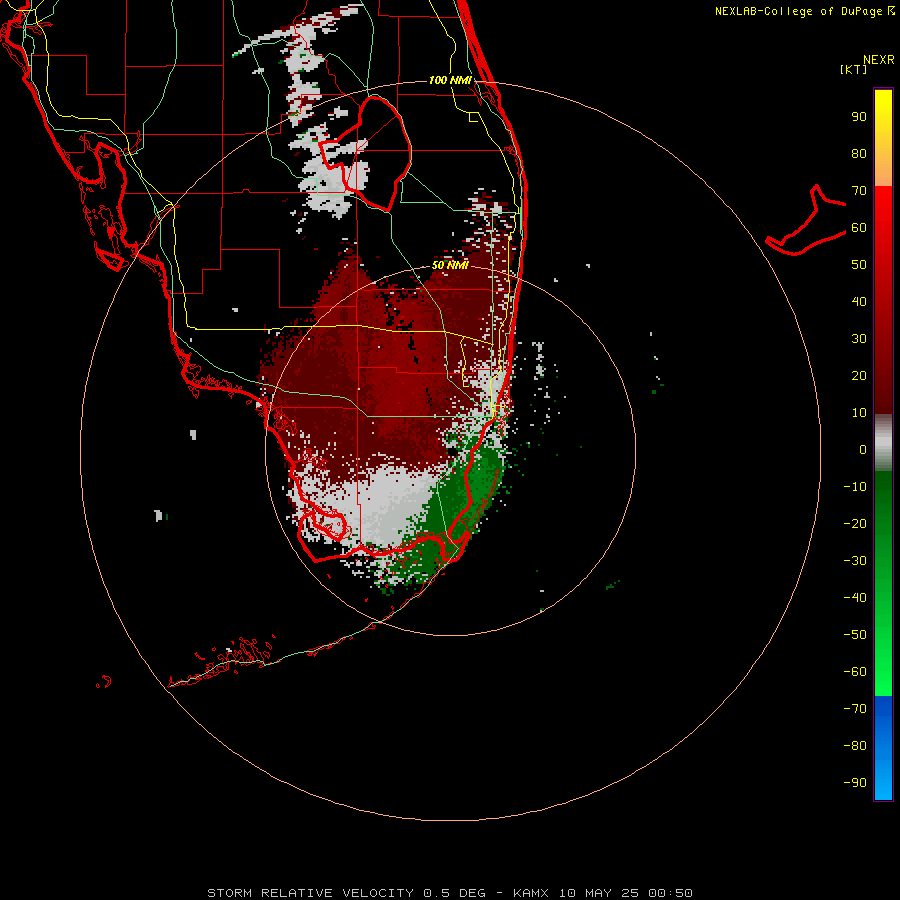Screen dimensions: 900x900
Task: Click the -60 legend value
Action: pos(855,672)
